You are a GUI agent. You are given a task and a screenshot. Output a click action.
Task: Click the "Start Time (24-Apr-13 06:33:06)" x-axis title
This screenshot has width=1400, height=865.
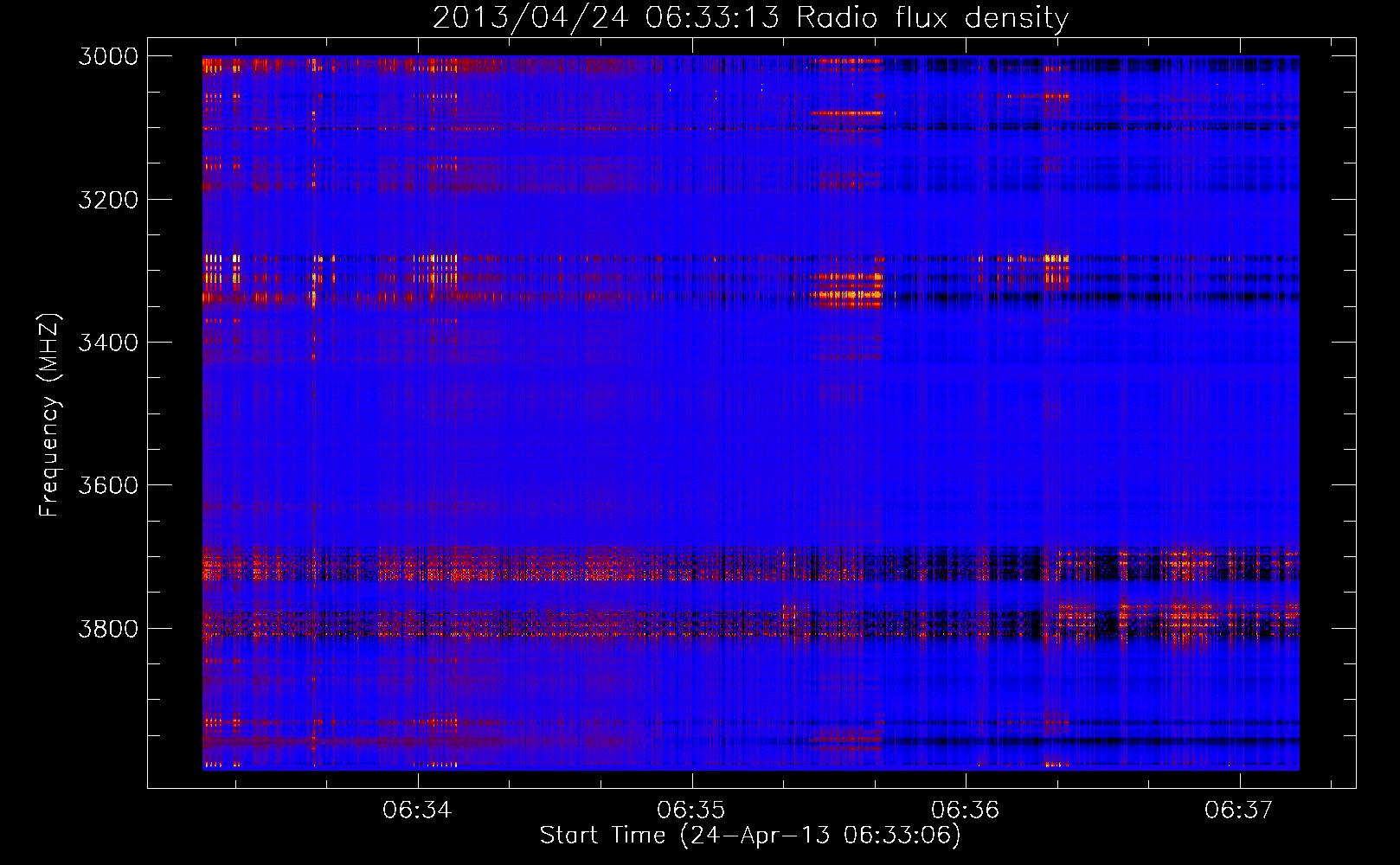(x=750, y=836)
